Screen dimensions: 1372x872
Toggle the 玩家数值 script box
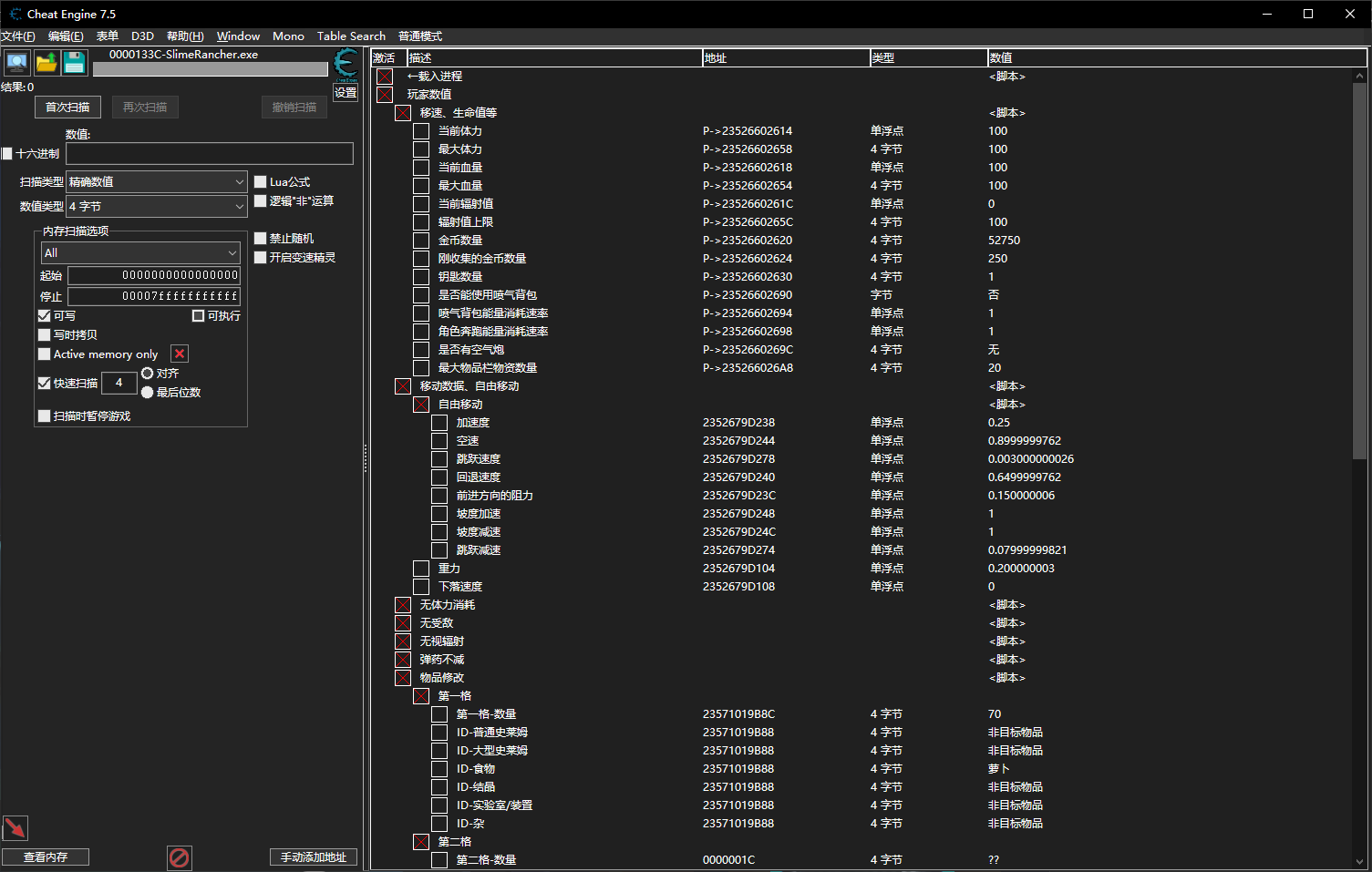point(385,95)
